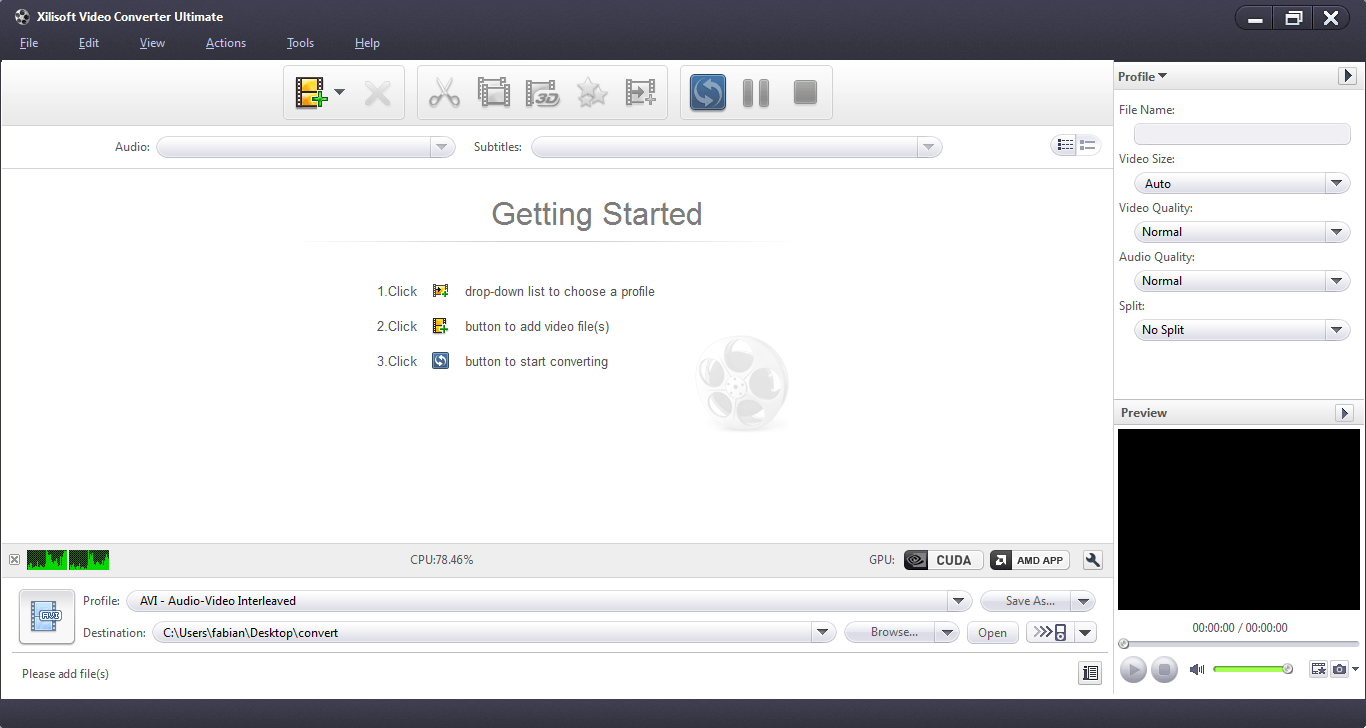This screenshot has height=728, width=1366.
Task: Open the Split dropdown
Action: [1337, 329]
